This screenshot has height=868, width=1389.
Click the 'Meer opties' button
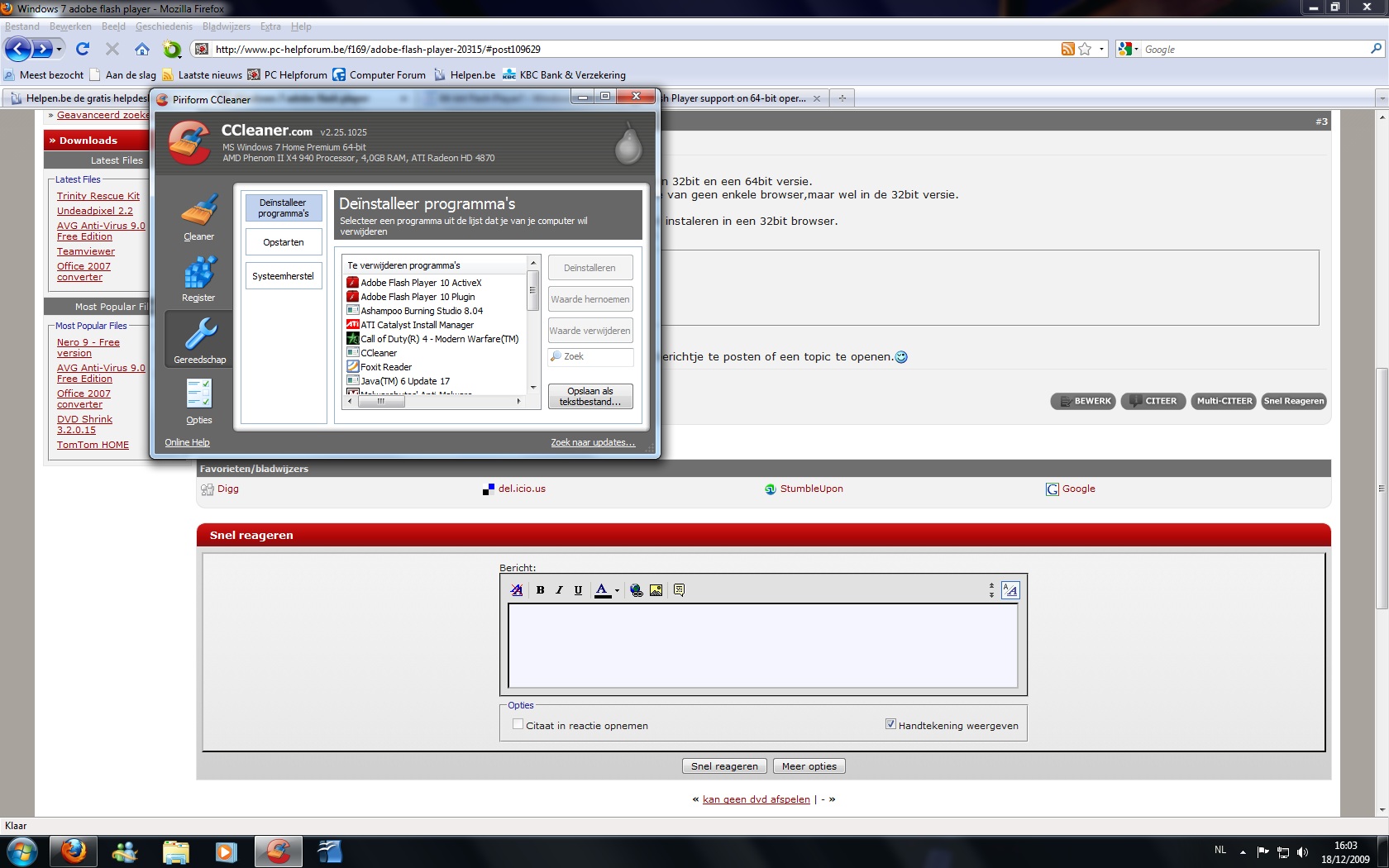pos(809,766)
